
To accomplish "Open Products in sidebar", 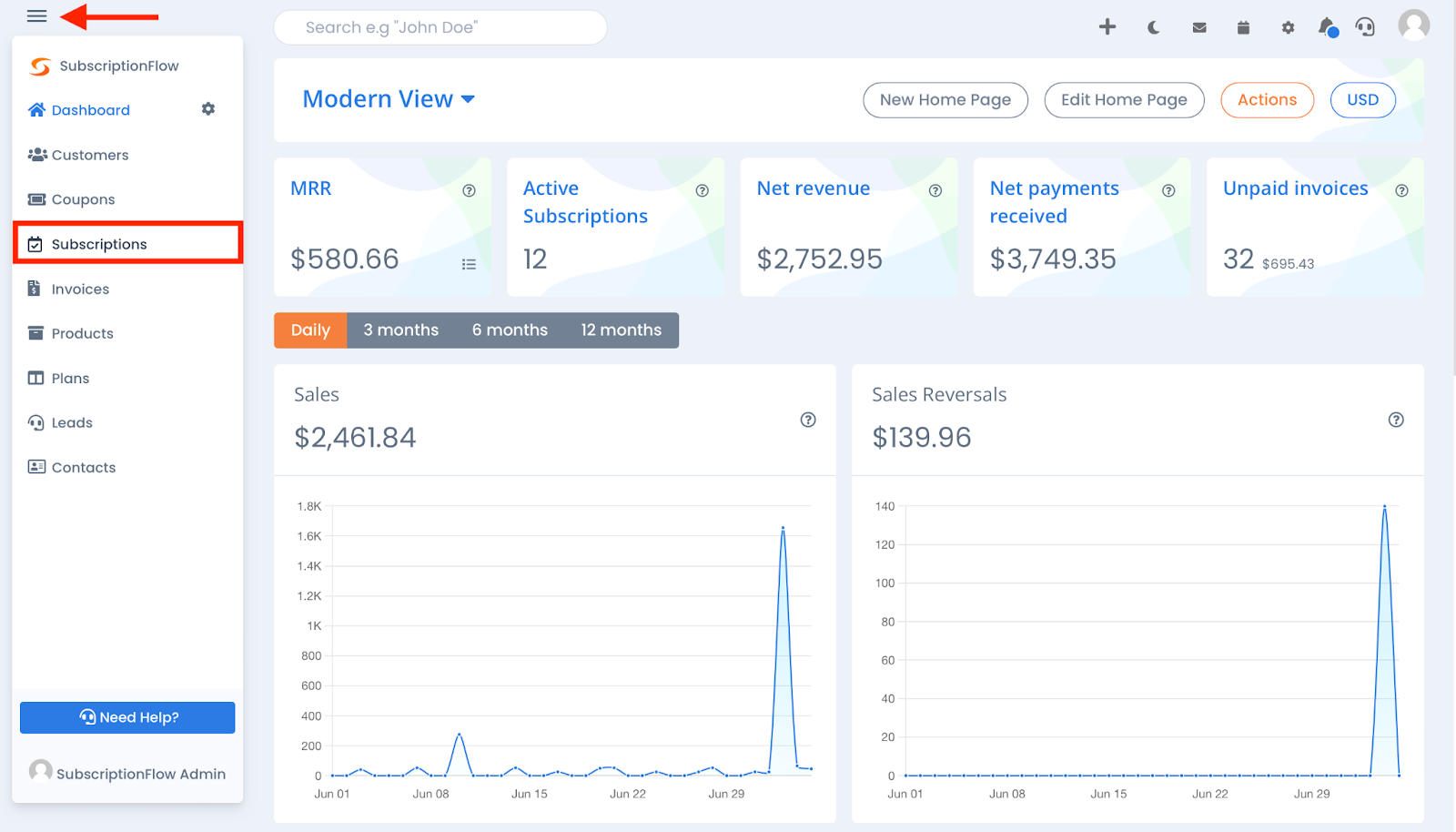I will 70,333.
